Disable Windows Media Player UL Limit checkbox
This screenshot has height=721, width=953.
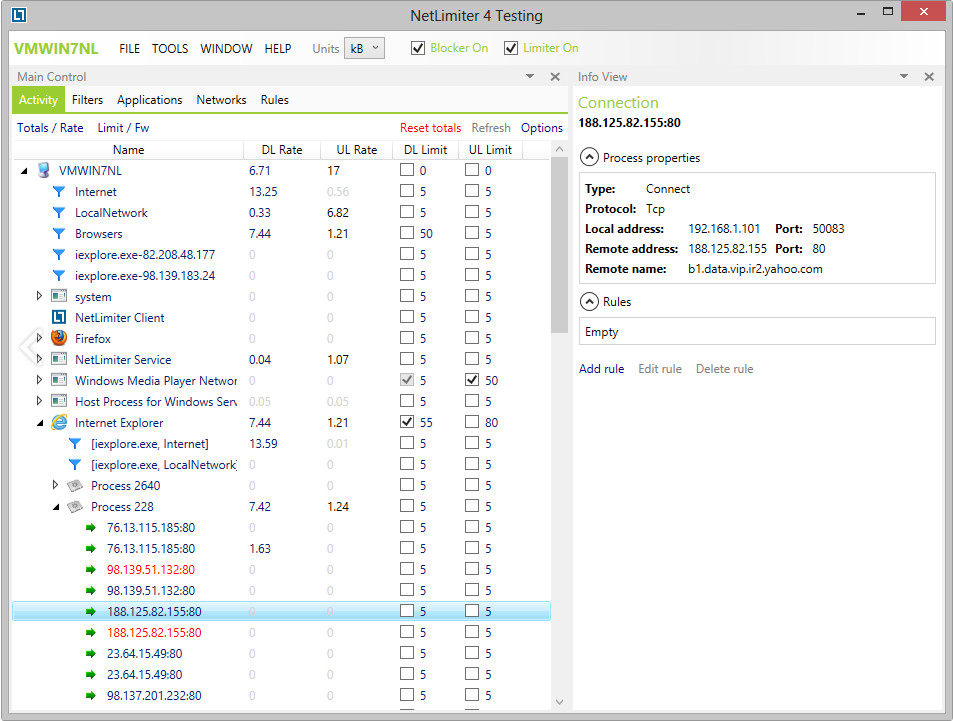coord(472,379)
